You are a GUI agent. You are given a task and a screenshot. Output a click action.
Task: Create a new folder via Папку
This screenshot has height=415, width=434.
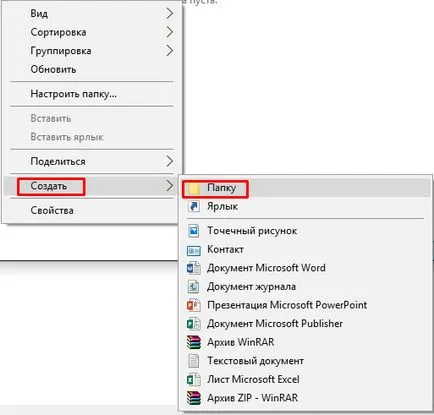point(306,188)
